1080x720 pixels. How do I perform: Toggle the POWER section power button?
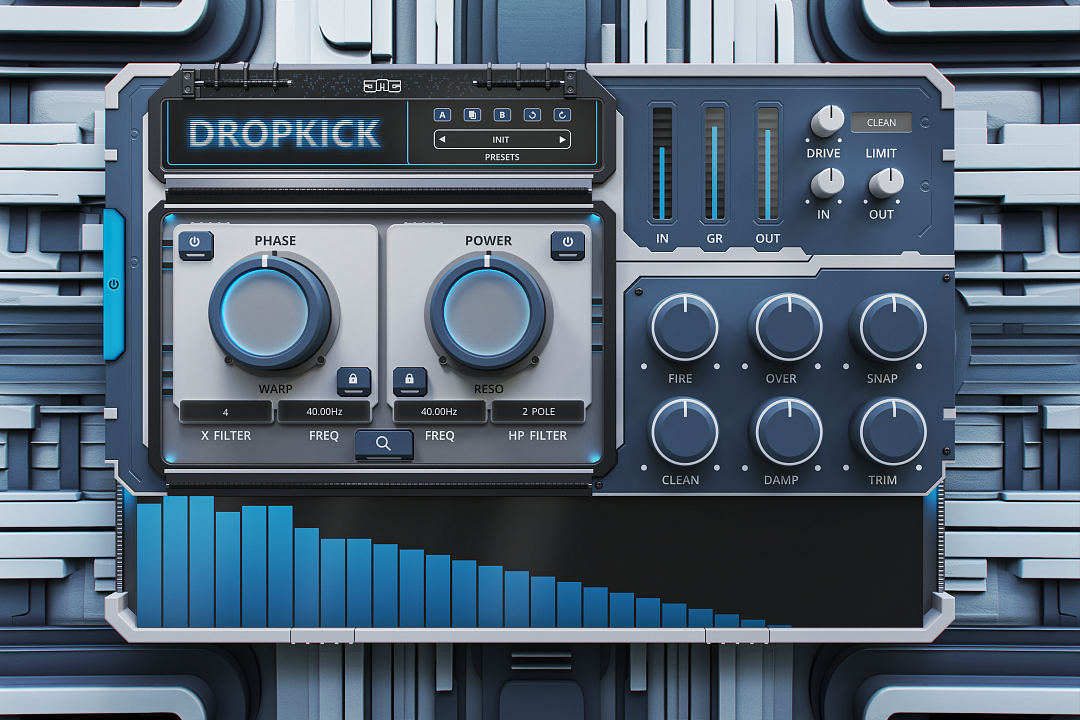pyautogui.click(x=567, y=243)
